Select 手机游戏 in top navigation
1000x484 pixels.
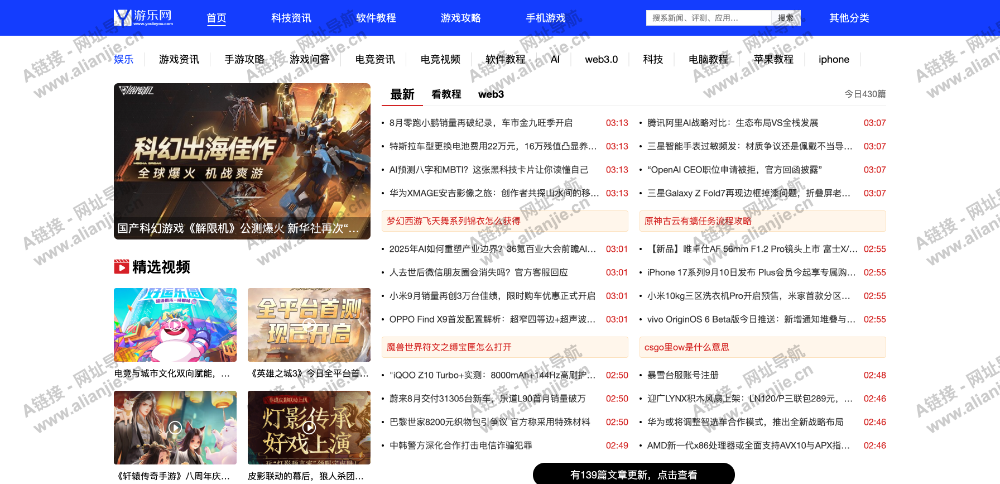545,18
